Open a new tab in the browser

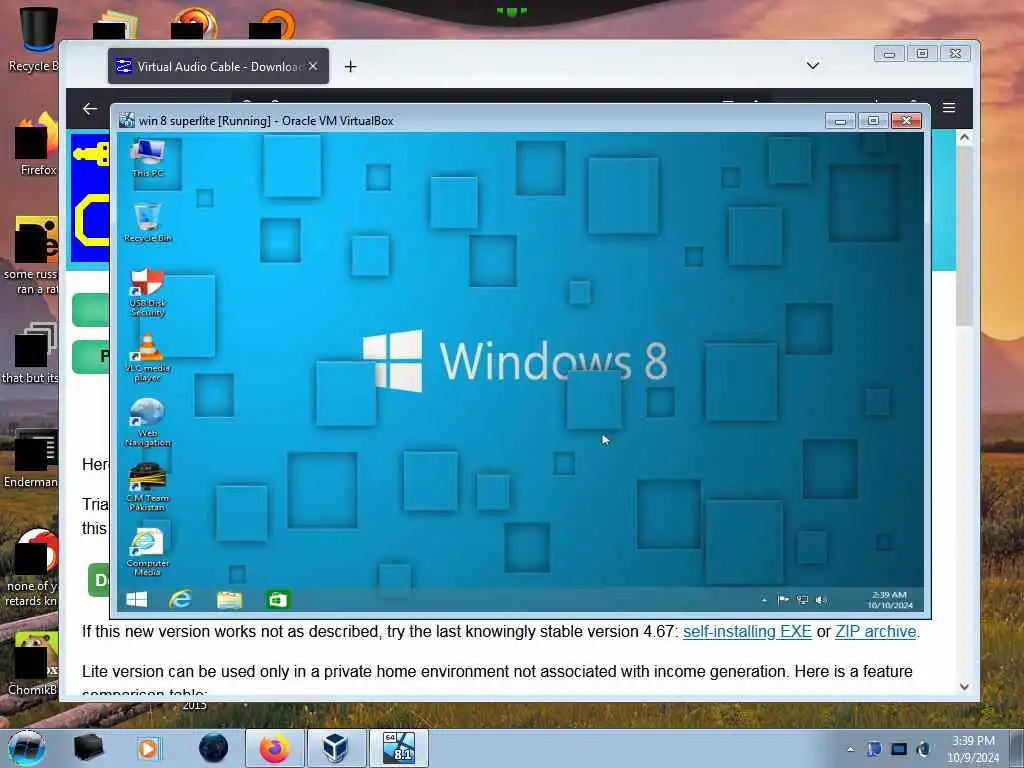pos(351,67)
